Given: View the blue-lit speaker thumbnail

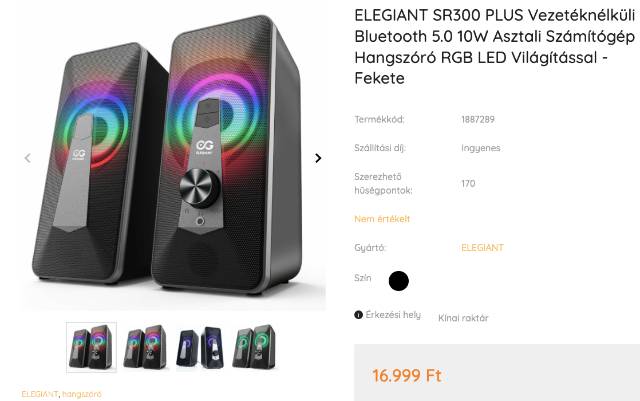Looking at the screenshot, I should tap(200, 348).
